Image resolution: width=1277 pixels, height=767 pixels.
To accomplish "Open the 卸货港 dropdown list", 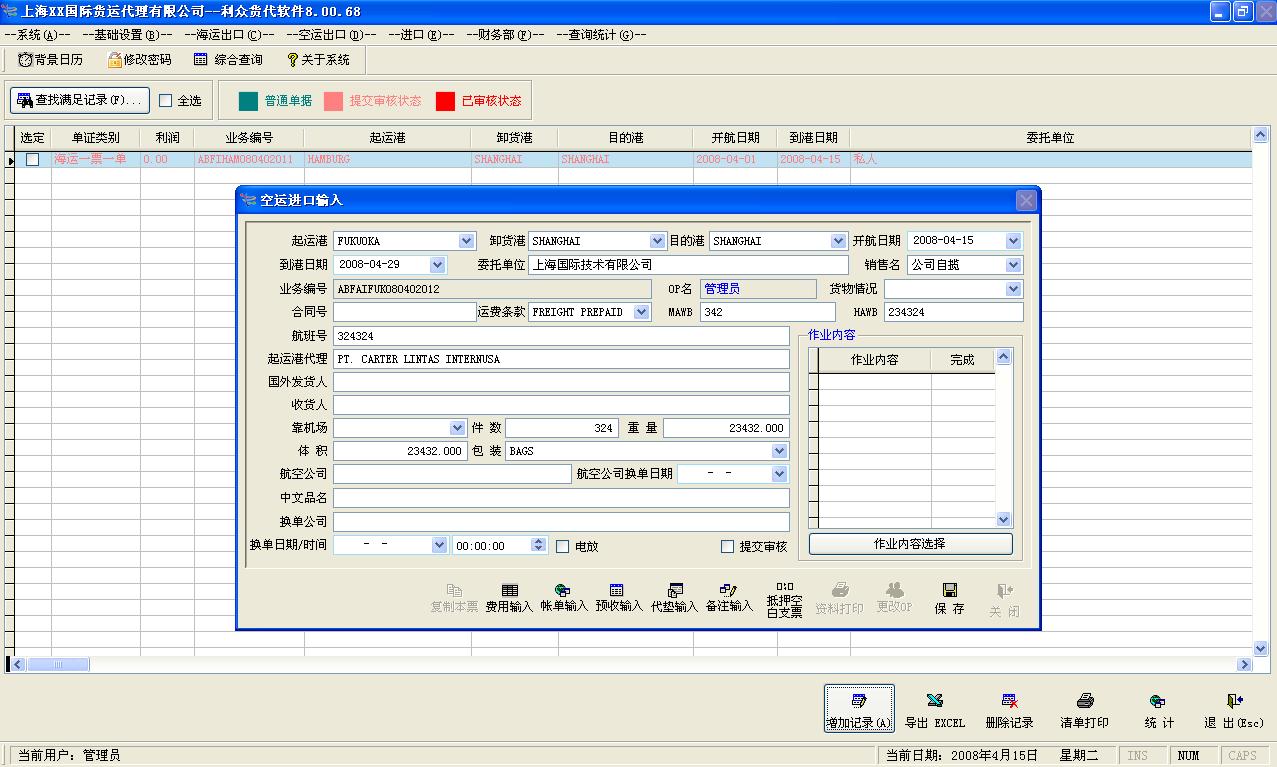I will click(x=657, y=241).
